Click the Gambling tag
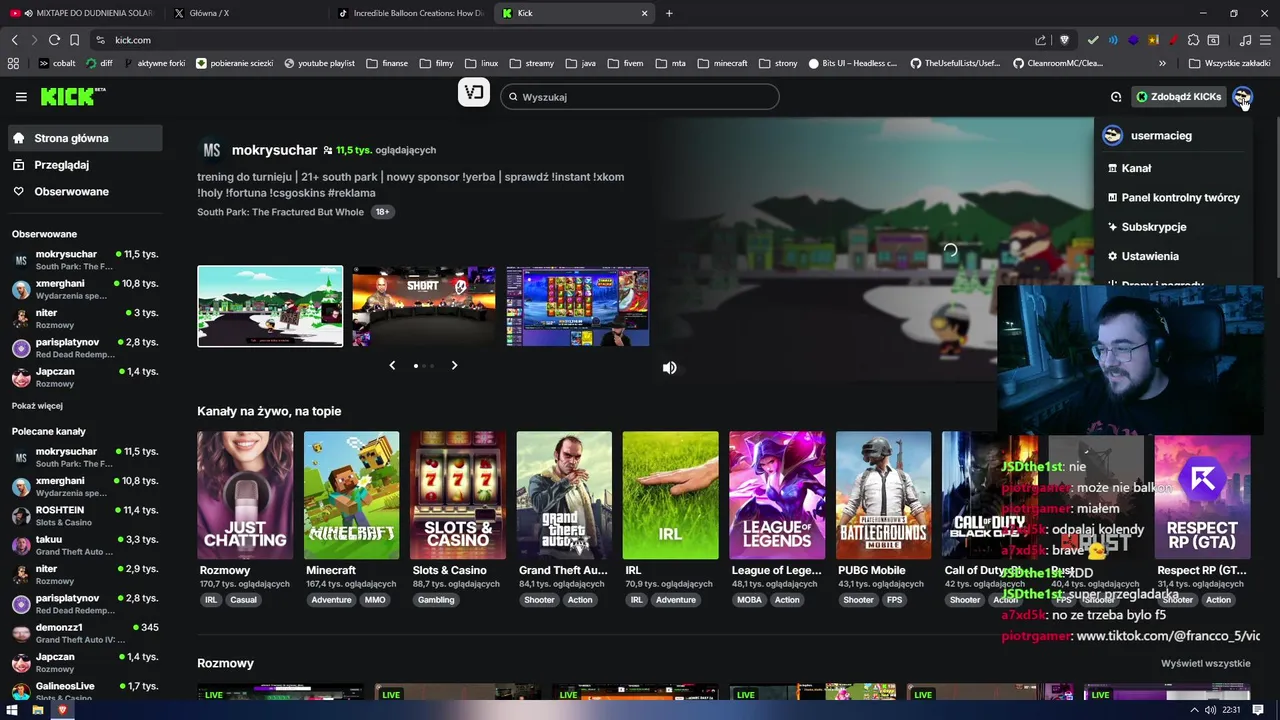This screenshot has height=720, width=1280. pyautogui.click(x=436, y=600)
